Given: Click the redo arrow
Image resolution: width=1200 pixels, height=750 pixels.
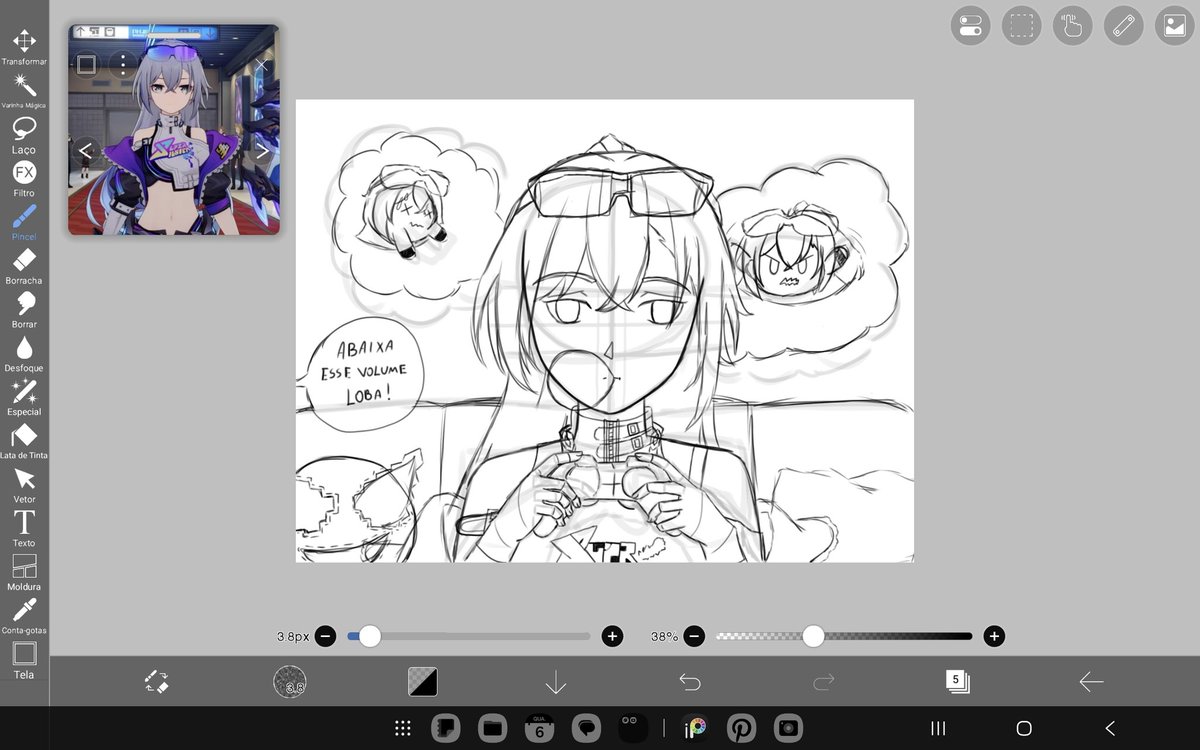Looking at the screenshot, I should pyautogui.click(x=824, y=682).
